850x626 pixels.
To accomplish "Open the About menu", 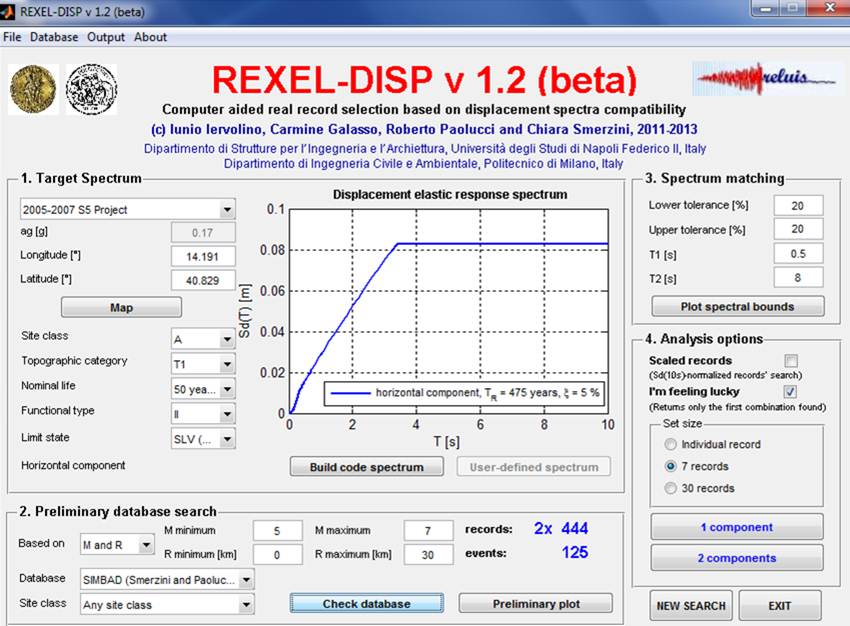I will pyautogui.click(x=150, y=37).
